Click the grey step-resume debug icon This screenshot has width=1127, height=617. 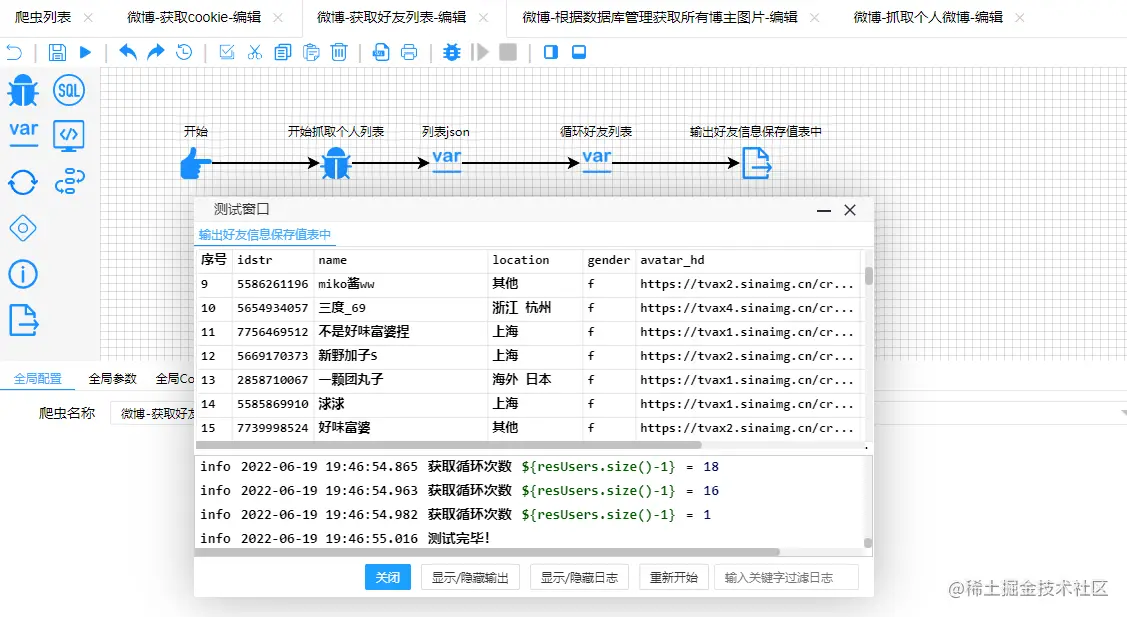479,52
